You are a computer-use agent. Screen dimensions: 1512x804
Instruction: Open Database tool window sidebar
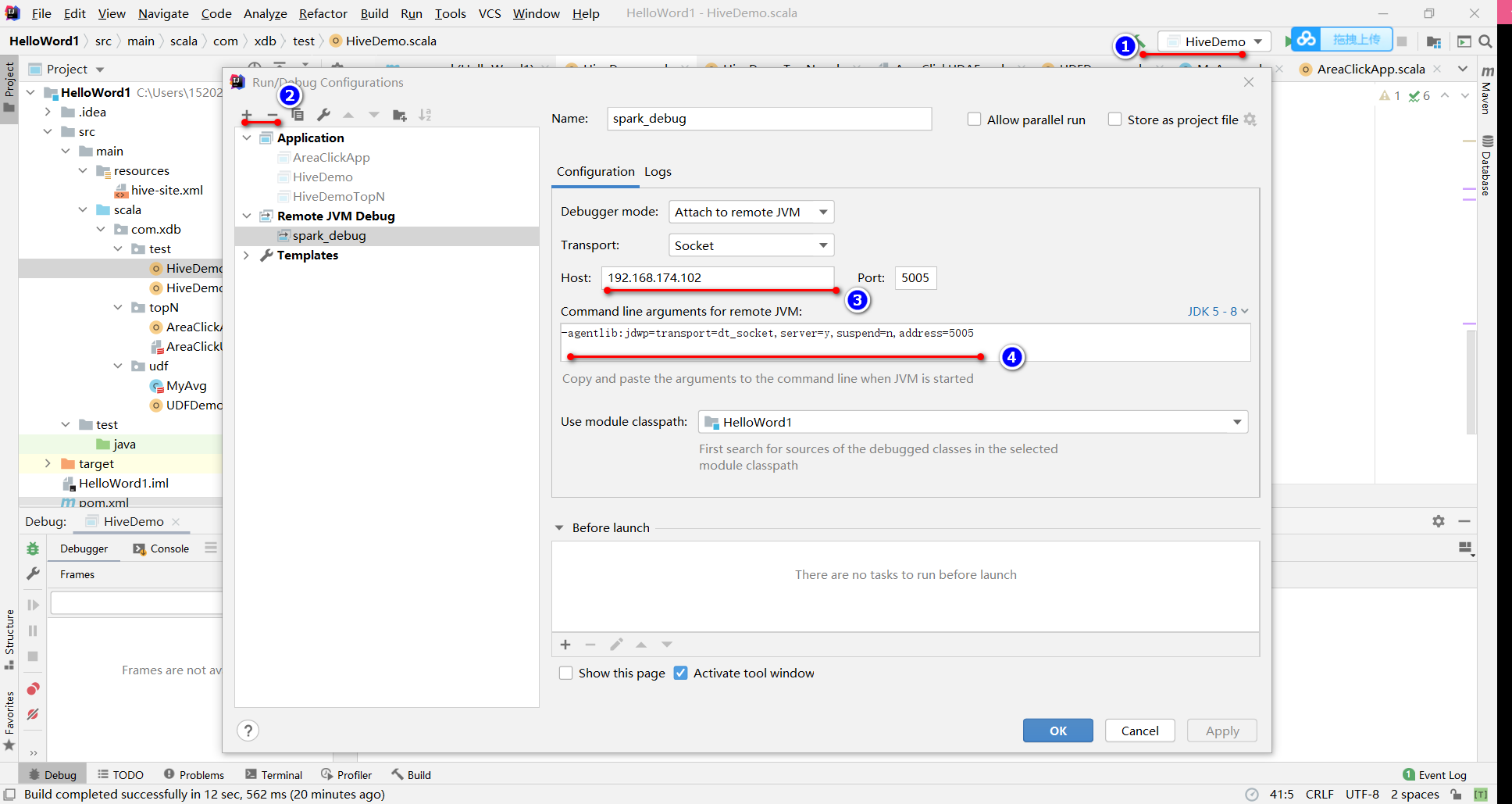click(1487, 166)
